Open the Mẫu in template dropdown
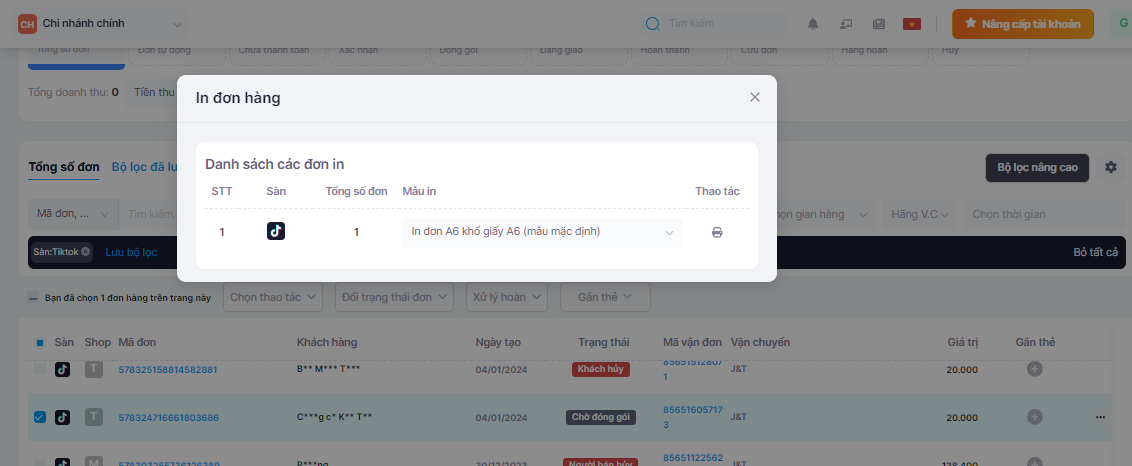 (542, 232)
